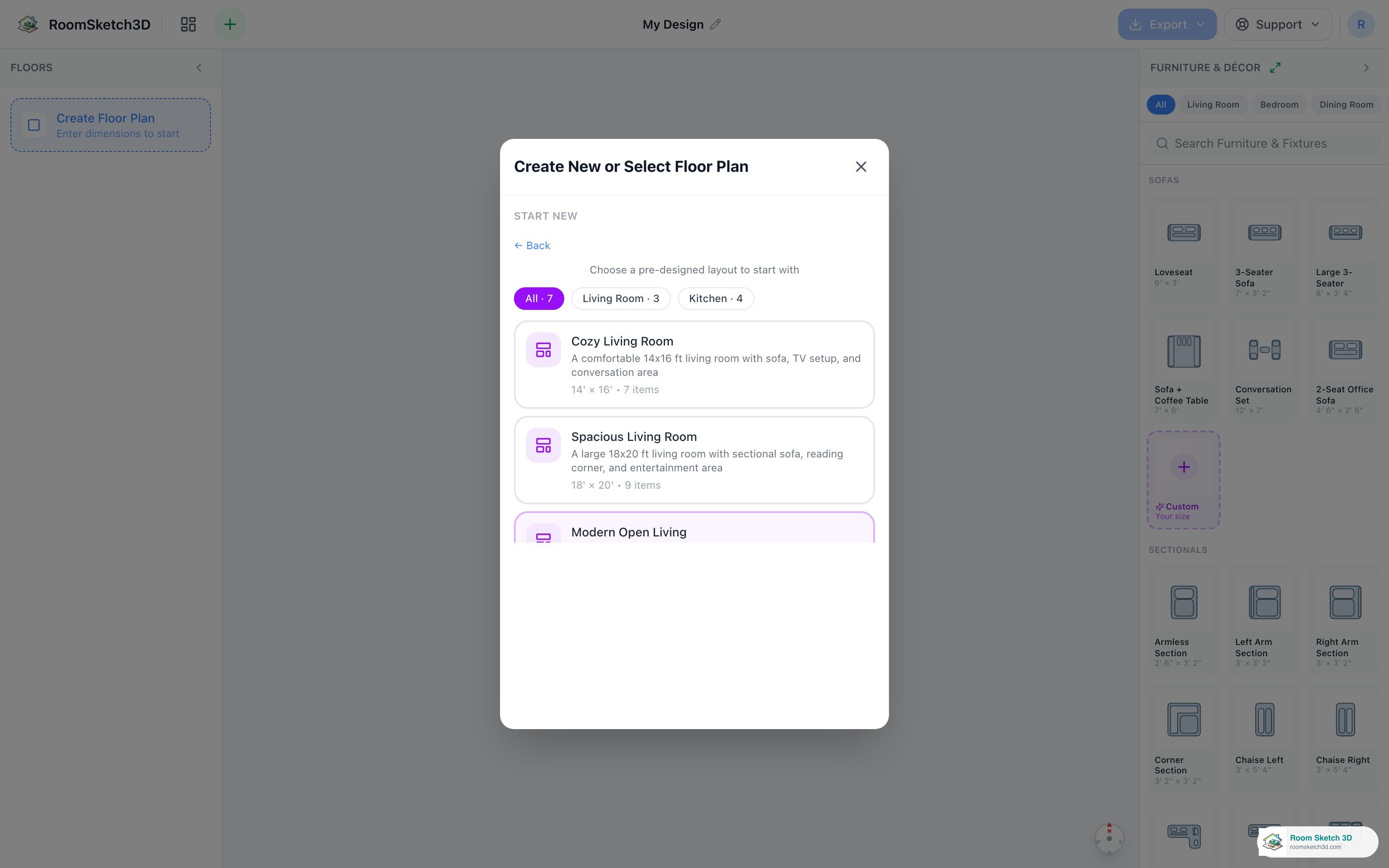Select the 2-Seat Office Sofa item
1389x868 pixels.
click(1345, 368)
